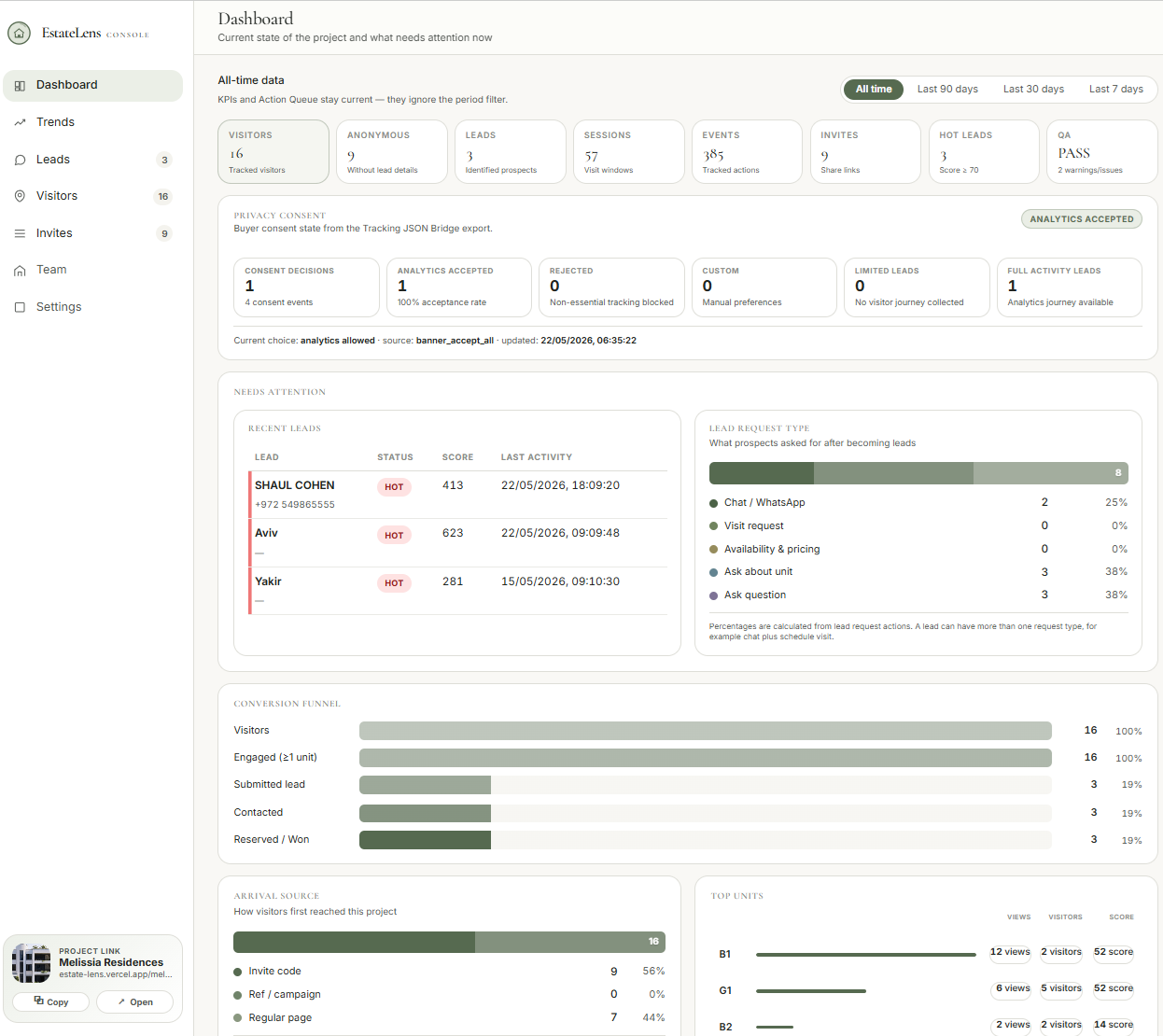Viewport: 1163px width, 1036px height.
Task: Navigate to Visitors in sidebar
Action: click(93, 196)
